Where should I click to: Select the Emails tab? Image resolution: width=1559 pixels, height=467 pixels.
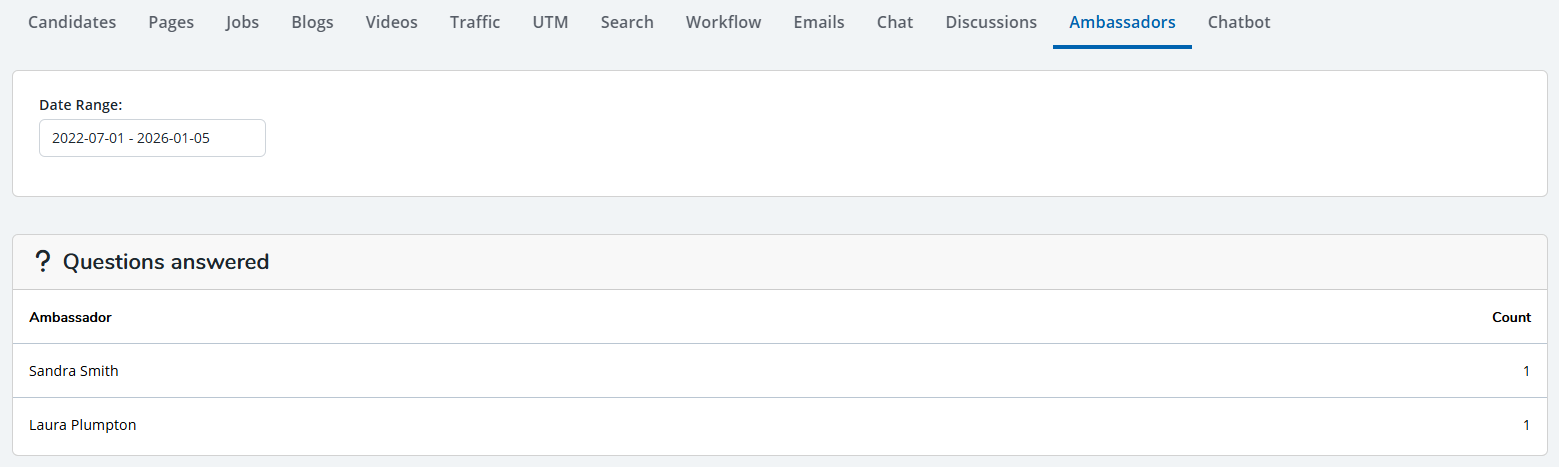pos(819,22)
